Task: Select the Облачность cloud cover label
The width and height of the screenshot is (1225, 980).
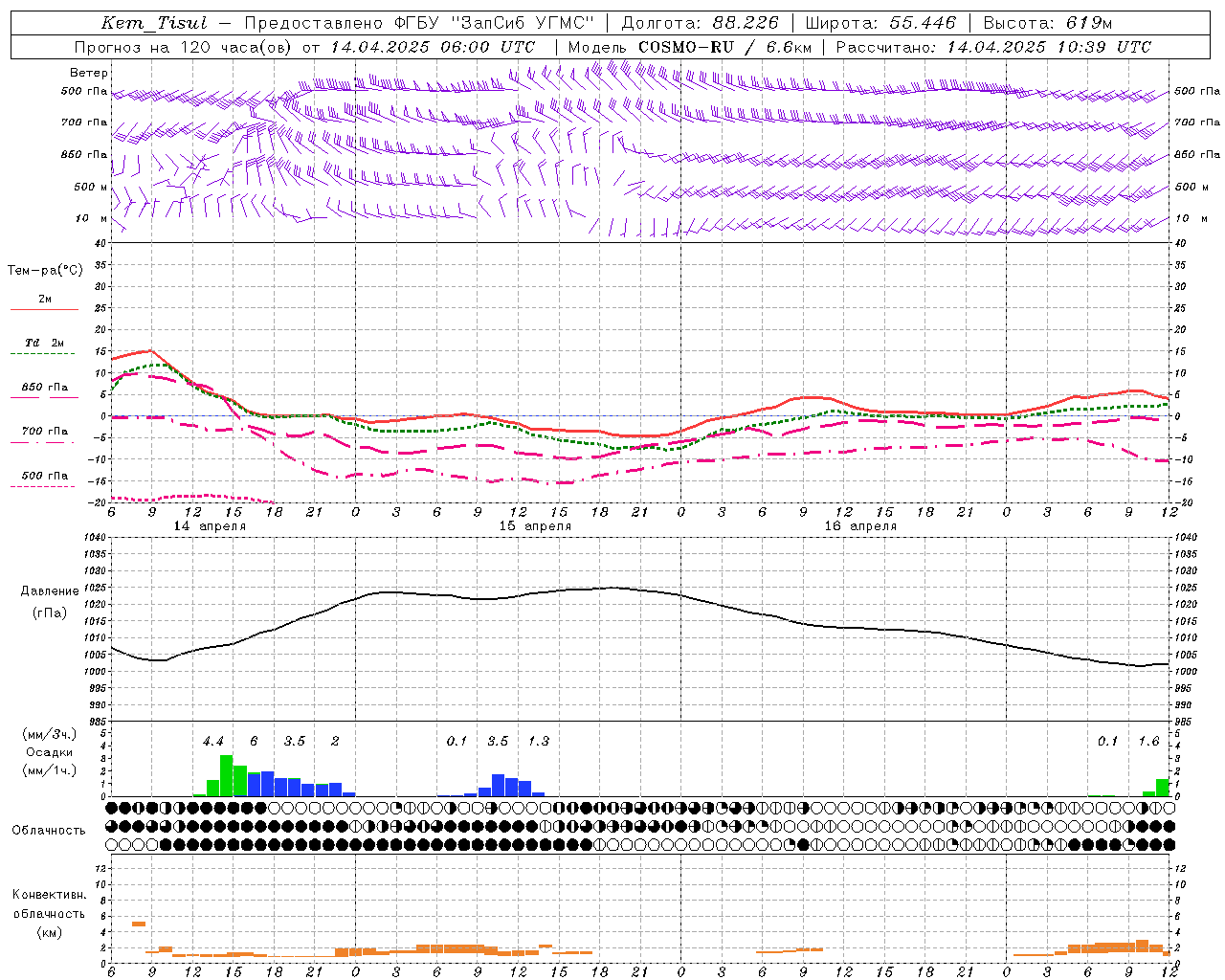Action: (x=49, y=831)
